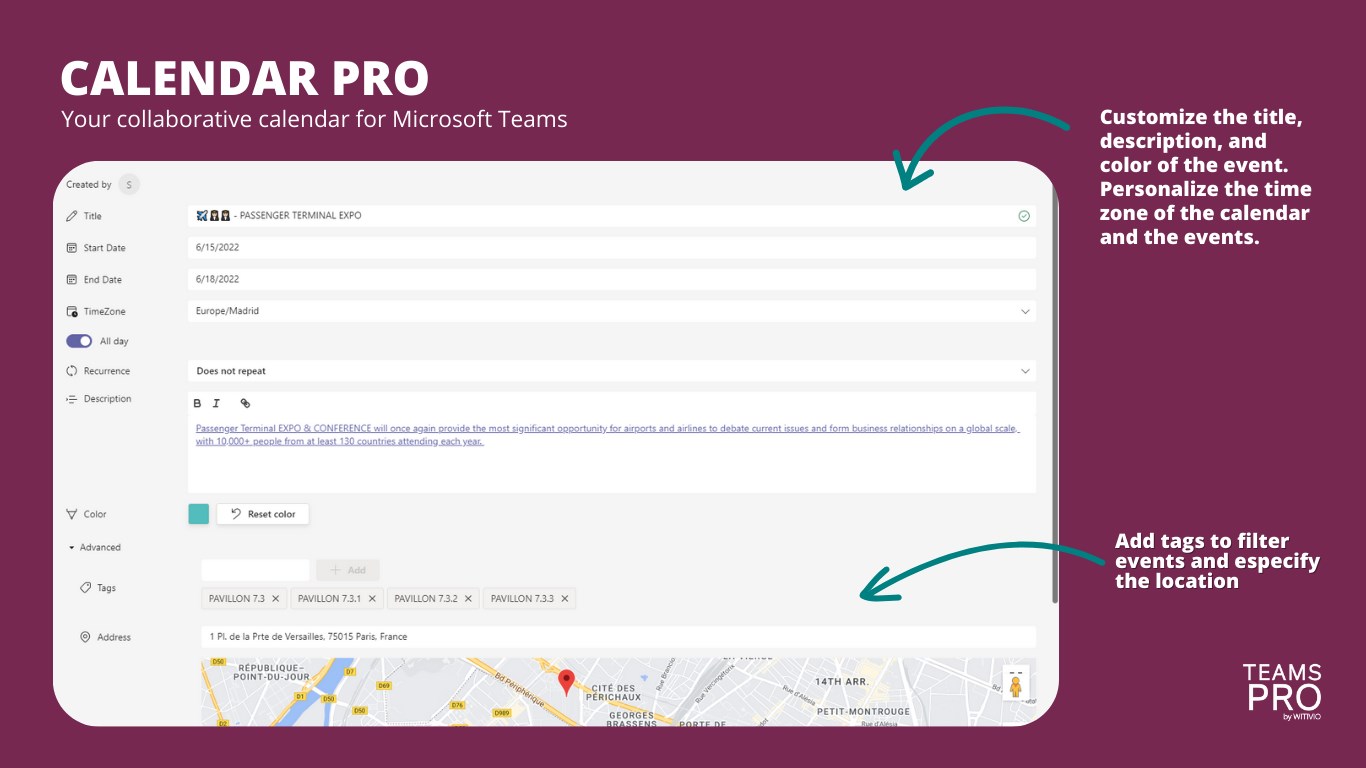Click the Add tag button

[348, 570]
